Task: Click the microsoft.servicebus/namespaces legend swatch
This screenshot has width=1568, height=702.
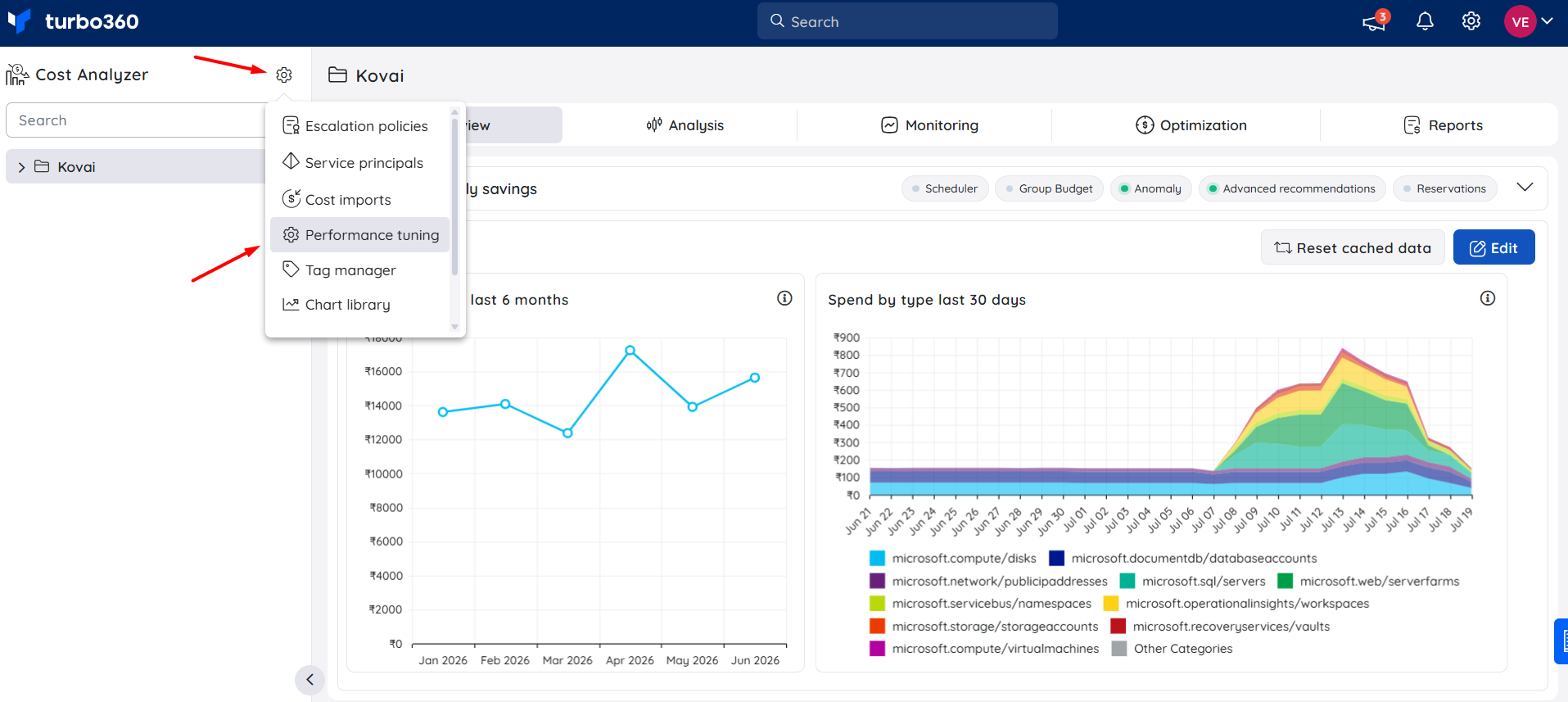Action: pos(877,604)
